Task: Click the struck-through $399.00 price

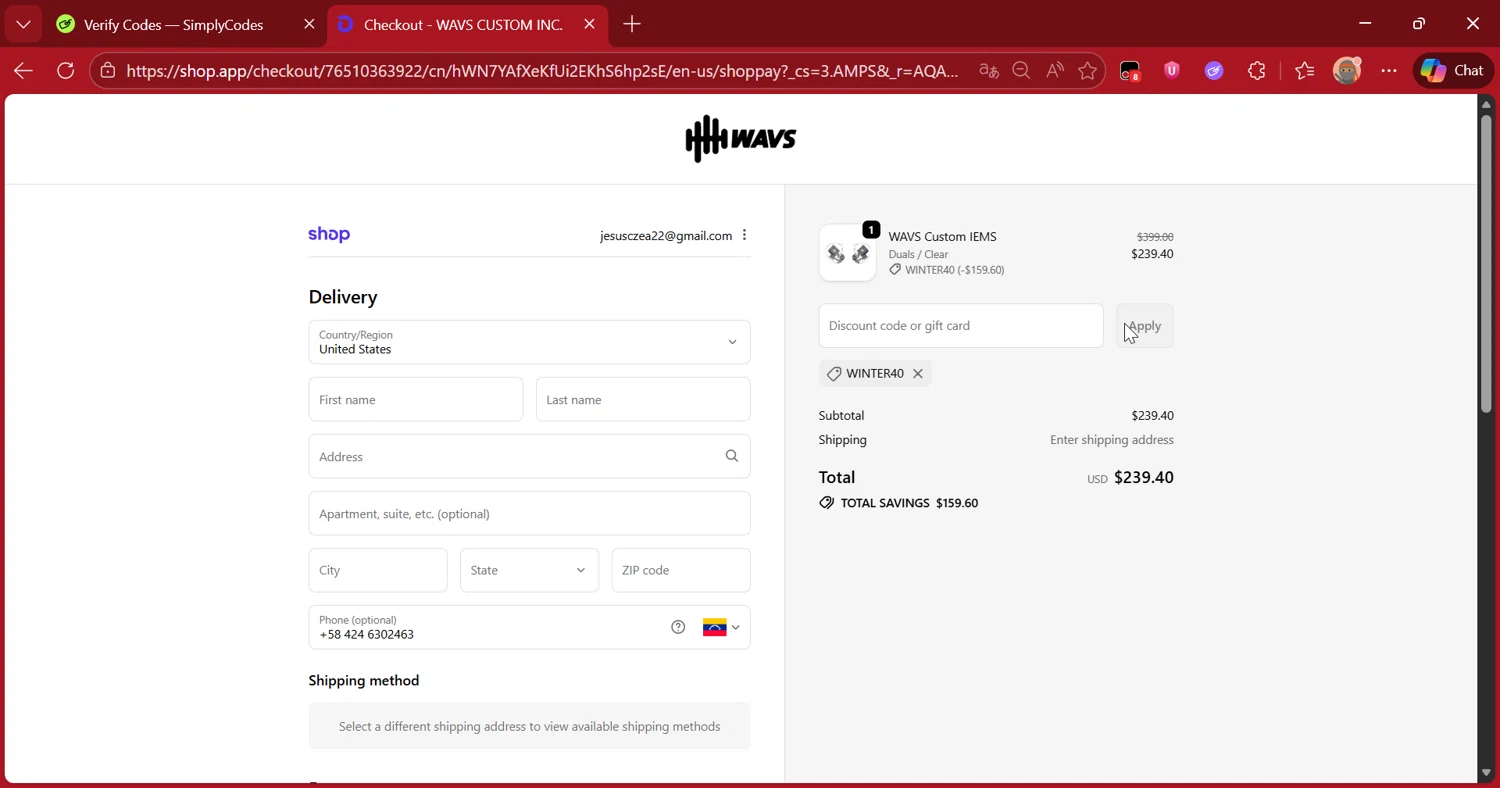Action: [x=1155, y=237]
